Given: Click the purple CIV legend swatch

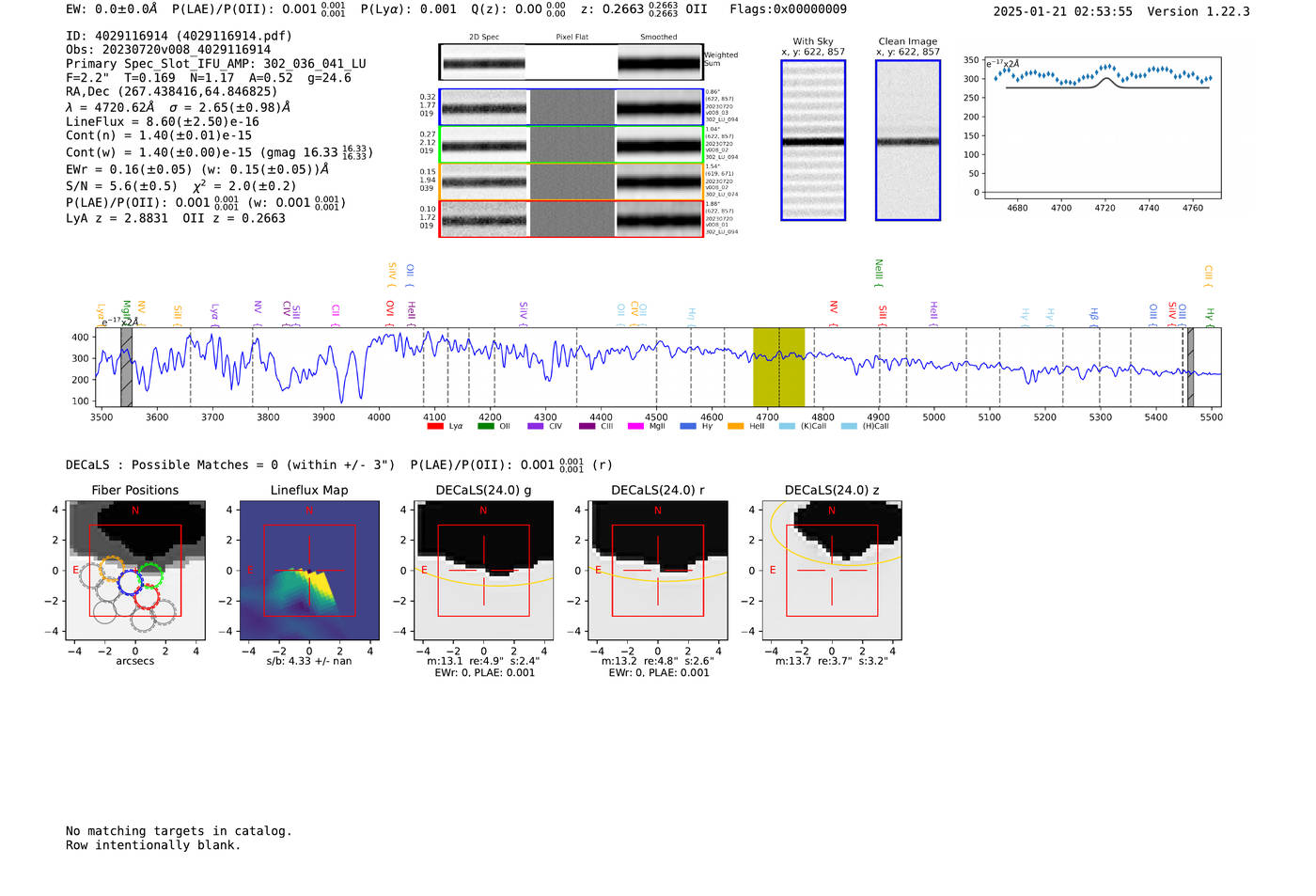Looking at the screenshot, I should coord(536,426).
